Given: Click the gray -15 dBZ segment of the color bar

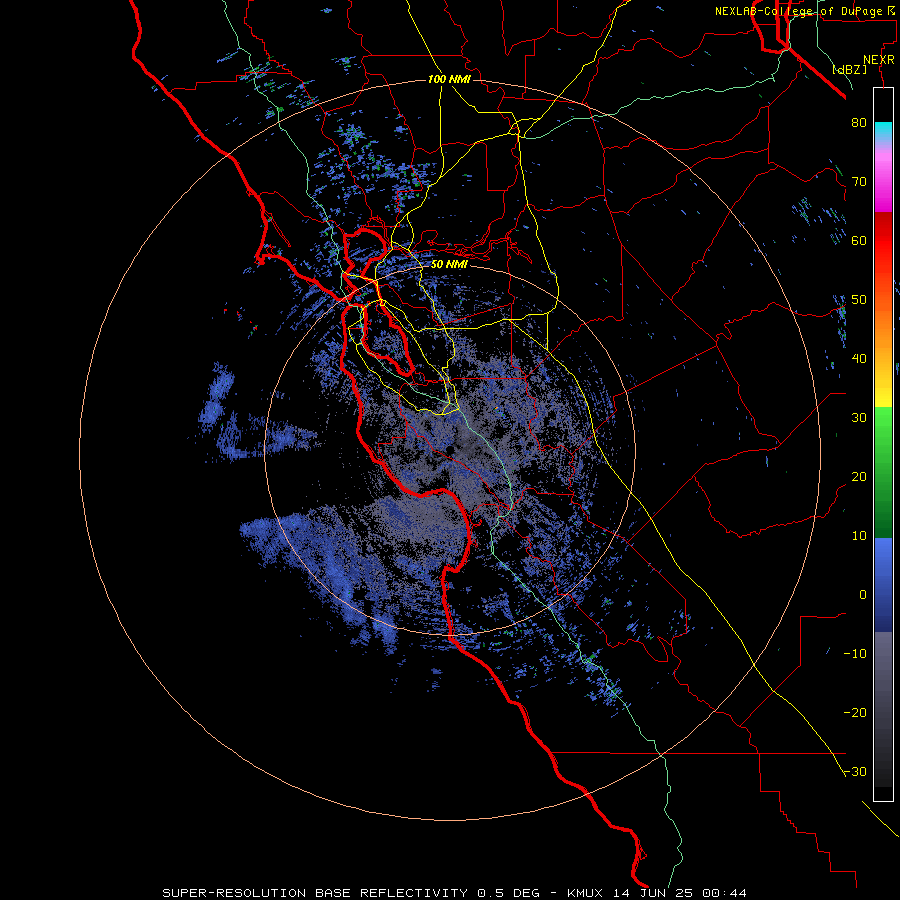Looking at the screenshot, I should 883,683.
